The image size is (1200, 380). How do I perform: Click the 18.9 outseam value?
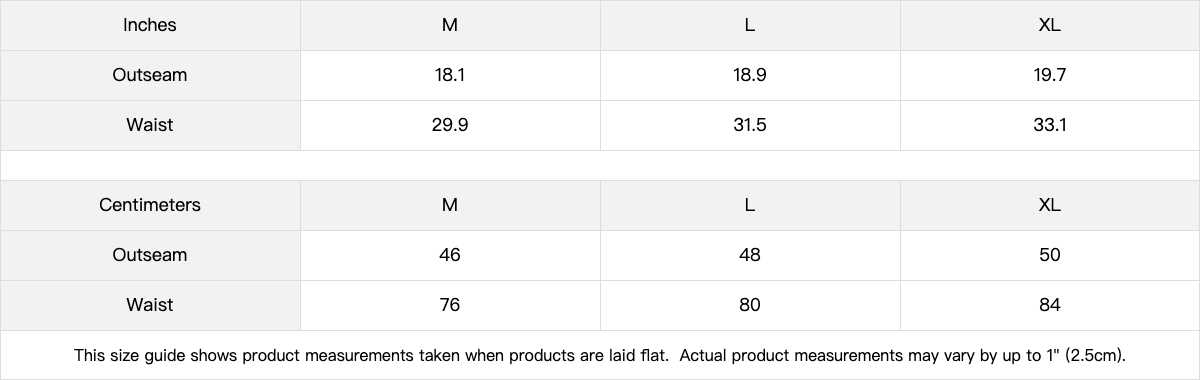[x=750, y=75]
